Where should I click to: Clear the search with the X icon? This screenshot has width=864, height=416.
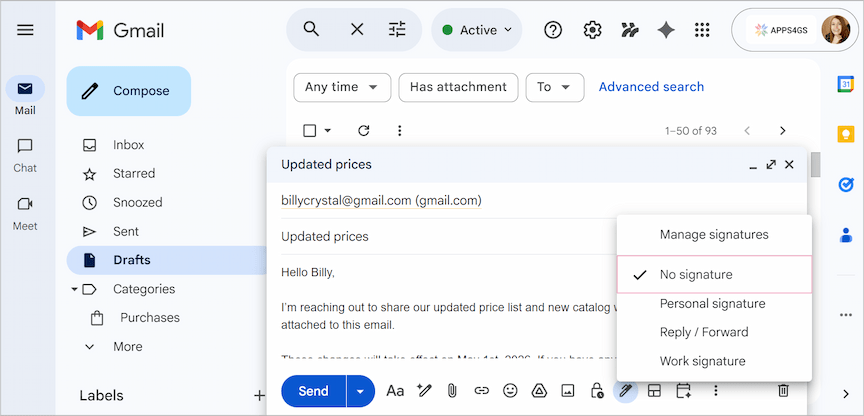[x=357, y=30]
